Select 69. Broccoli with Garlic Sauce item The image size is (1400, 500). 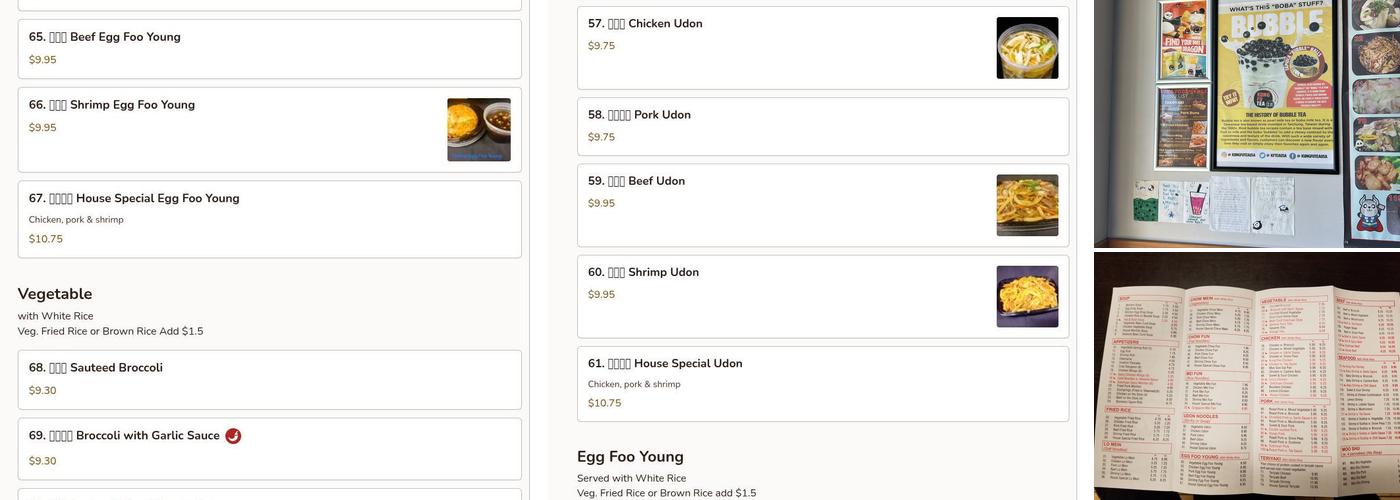(x=270, y=449)
